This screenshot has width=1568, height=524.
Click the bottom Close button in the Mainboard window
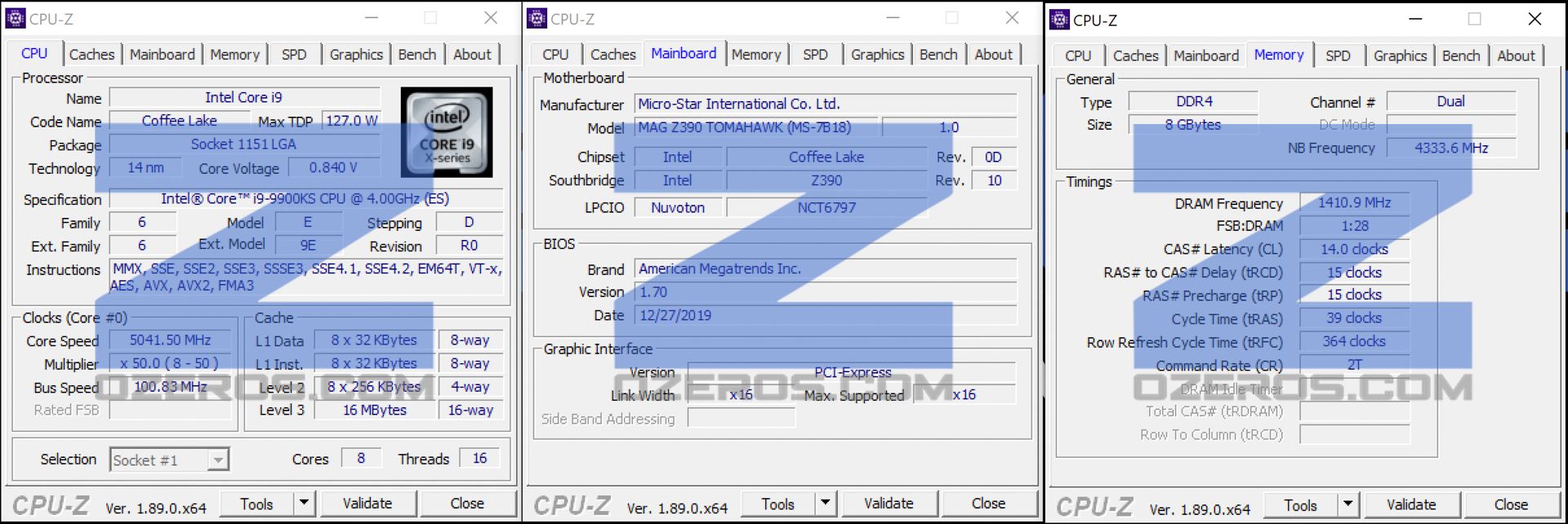pos(989,504)
